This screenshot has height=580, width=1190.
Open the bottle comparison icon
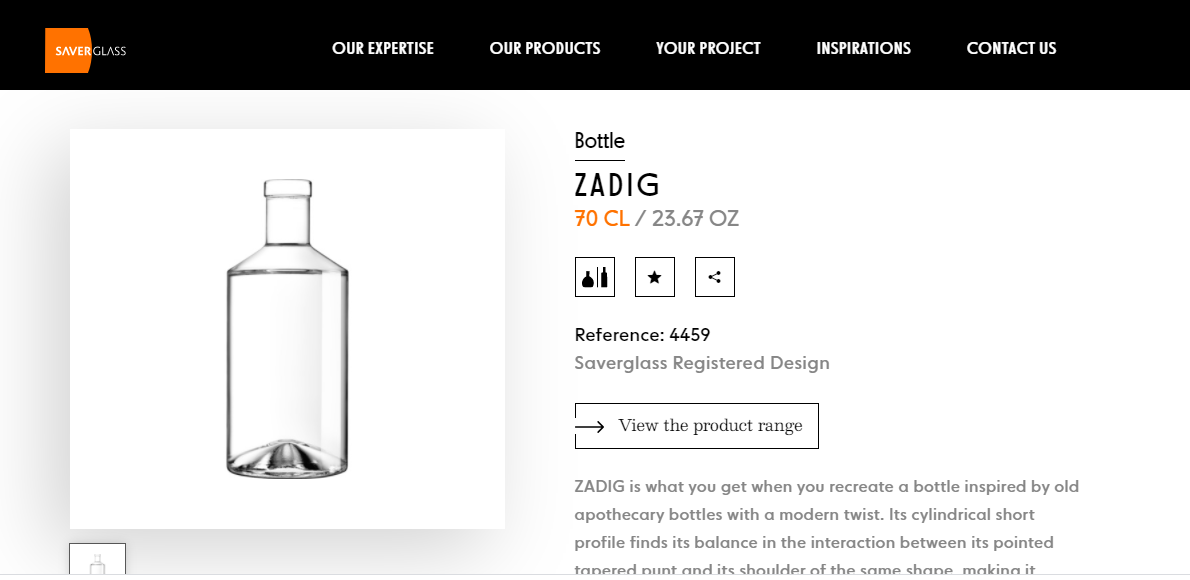click(595, 277)
